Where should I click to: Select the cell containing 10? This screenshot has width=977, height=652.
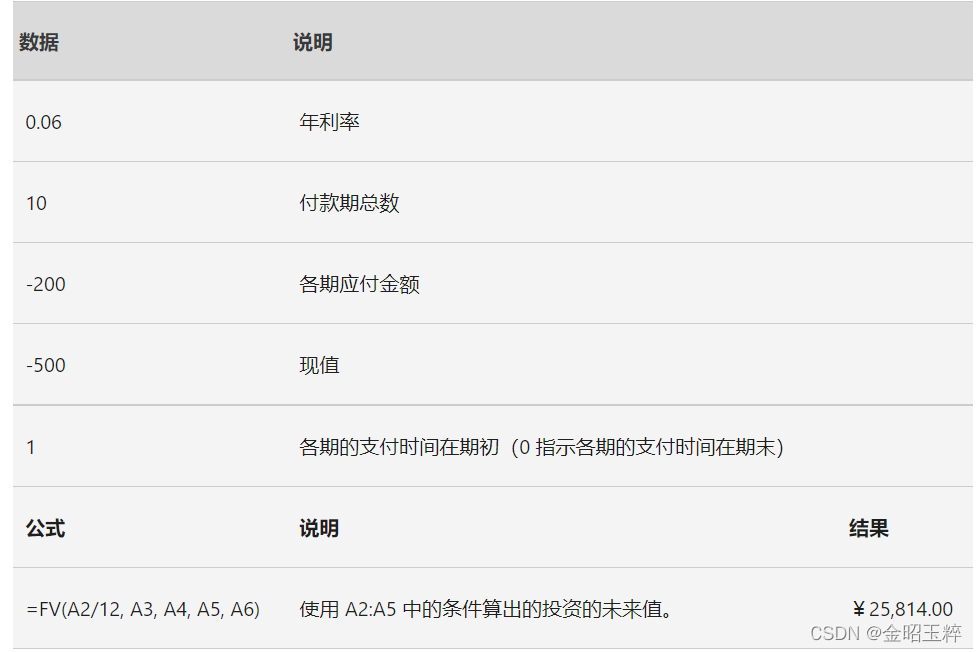(36, 203)
